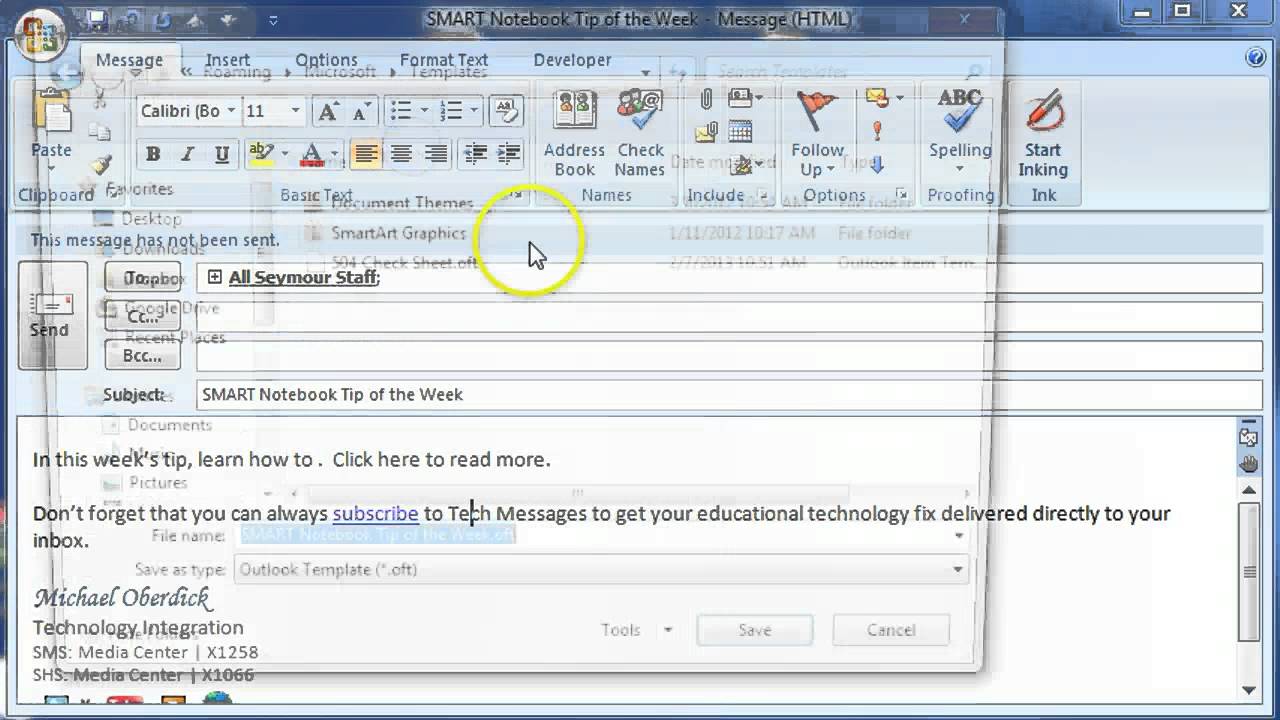Toggle Align Text Left
Viewport: 1280px width, 720px height.
pos(366,154)
